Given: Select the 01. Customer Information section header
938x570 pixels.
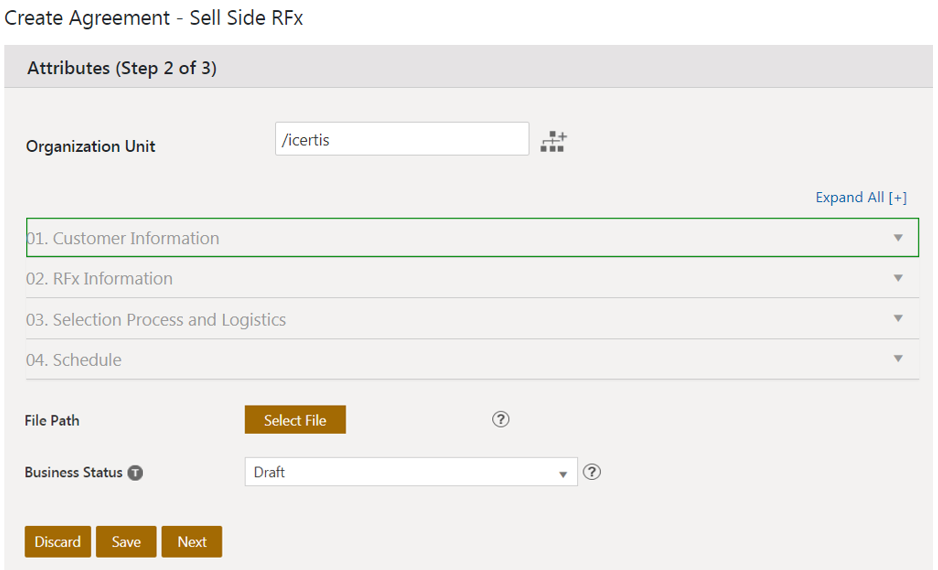Looking at the screenshot, I should click(x=123, y=238).
